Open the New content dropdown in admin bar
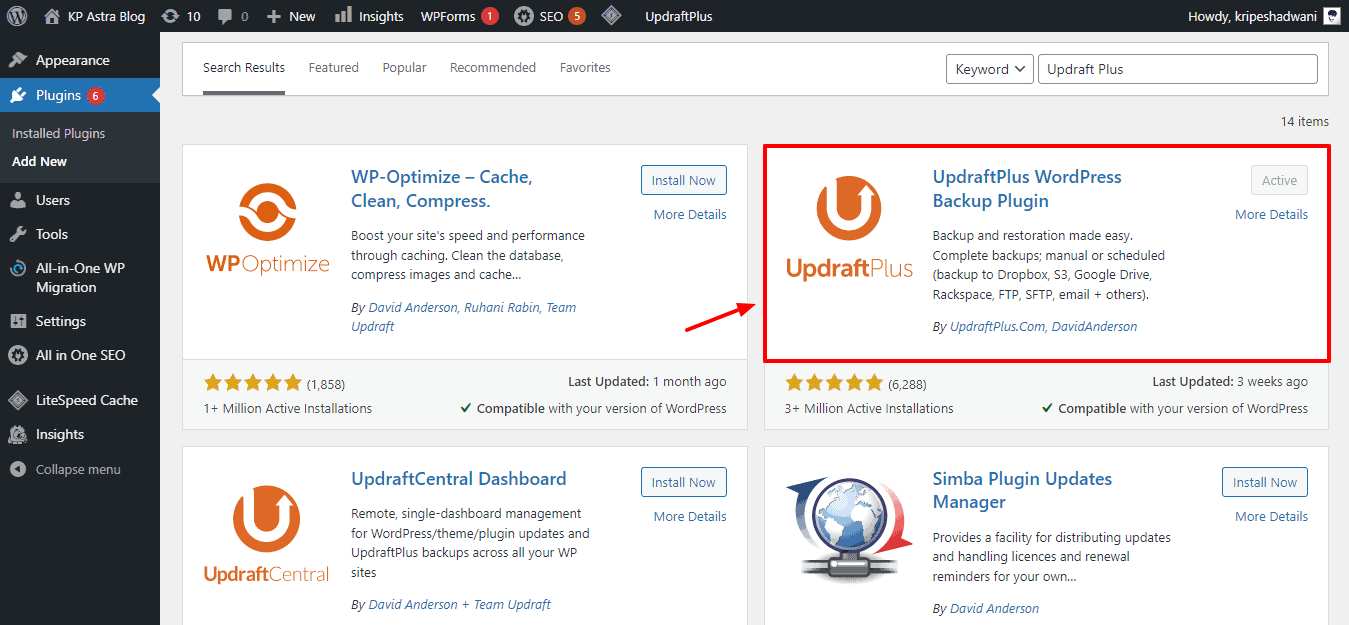 click(291, 16)
